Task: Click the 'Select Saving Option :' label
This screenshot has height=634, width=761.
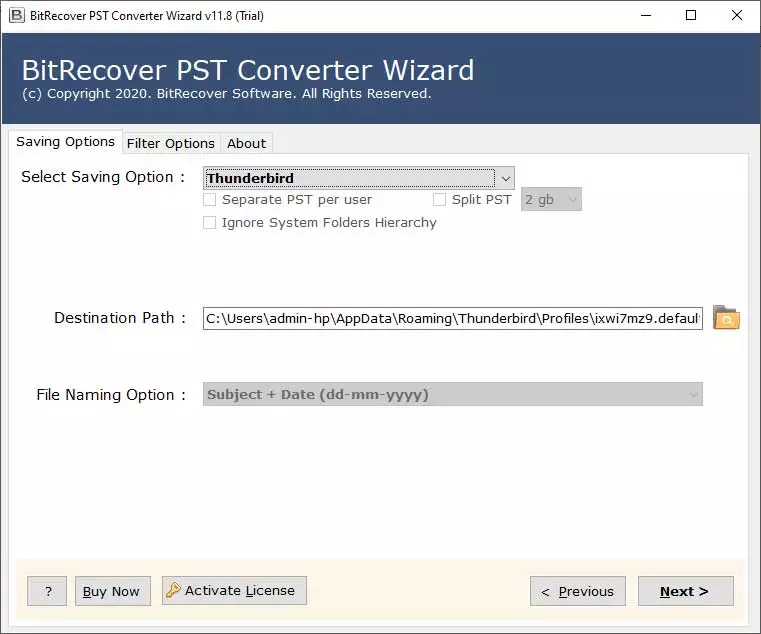Action: click(103, 177)
